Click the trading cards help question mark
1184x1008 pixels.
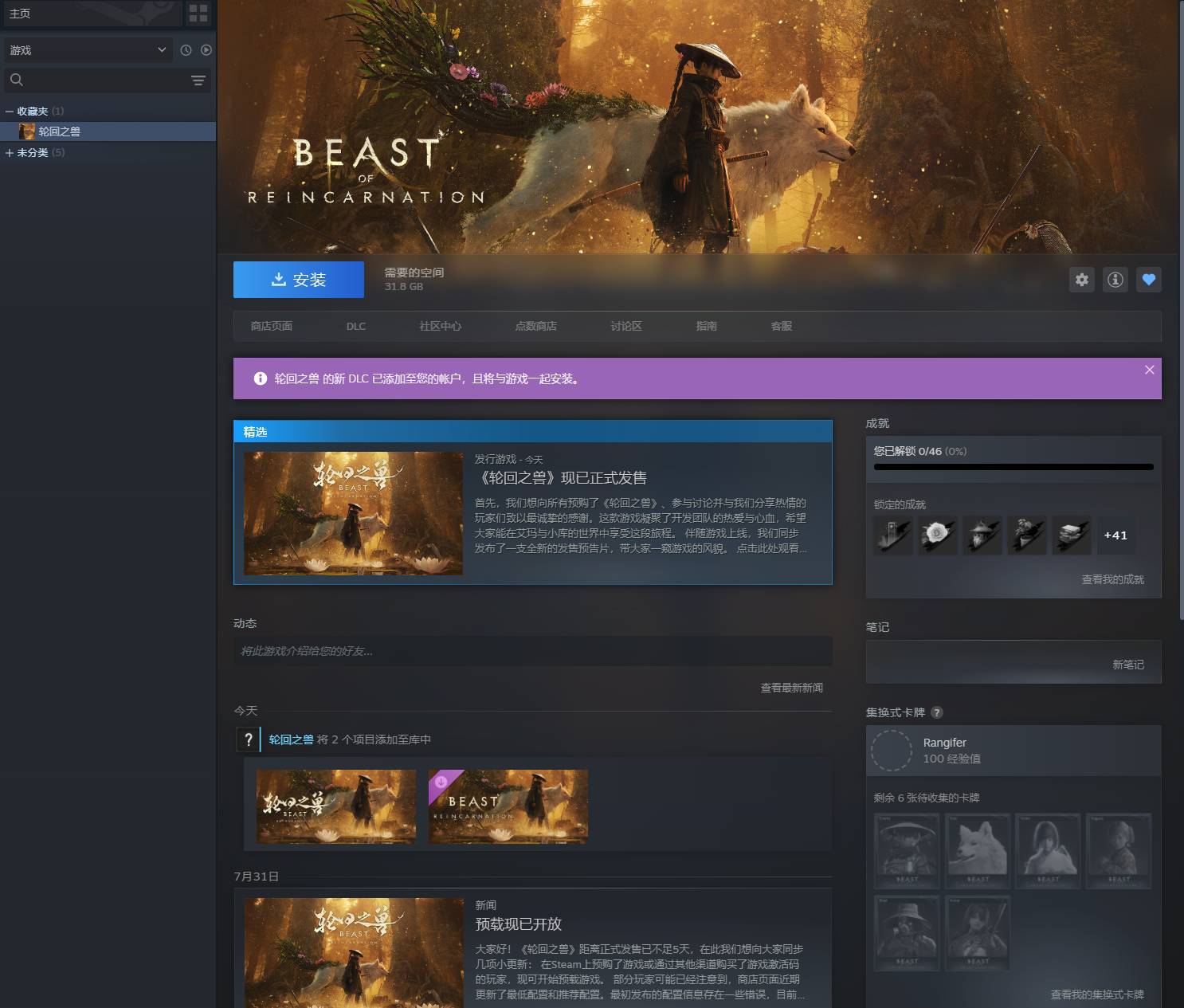[x=937, y=712]
